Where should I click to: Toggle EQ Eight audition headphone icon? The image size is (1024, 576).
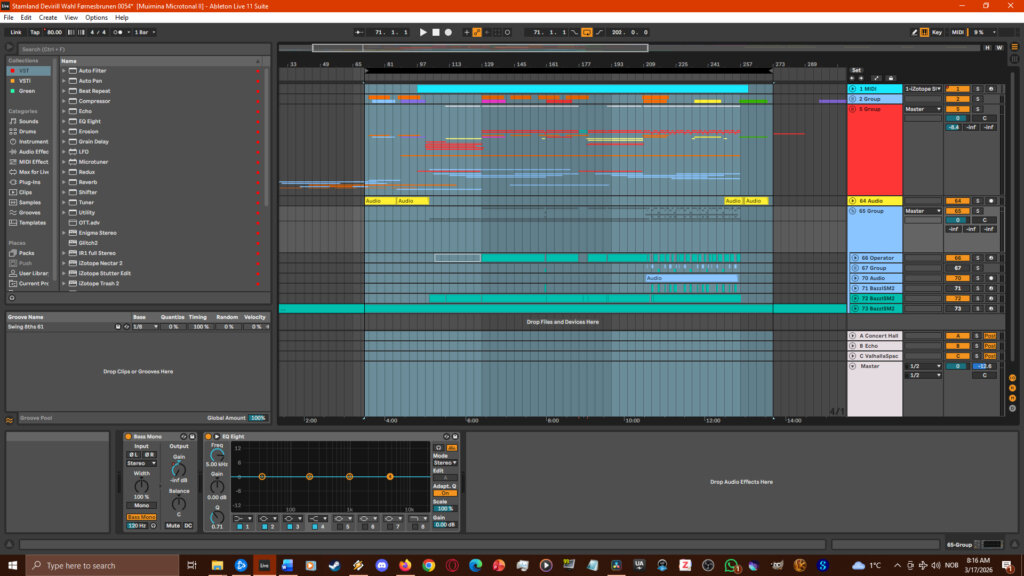[439, 448]
